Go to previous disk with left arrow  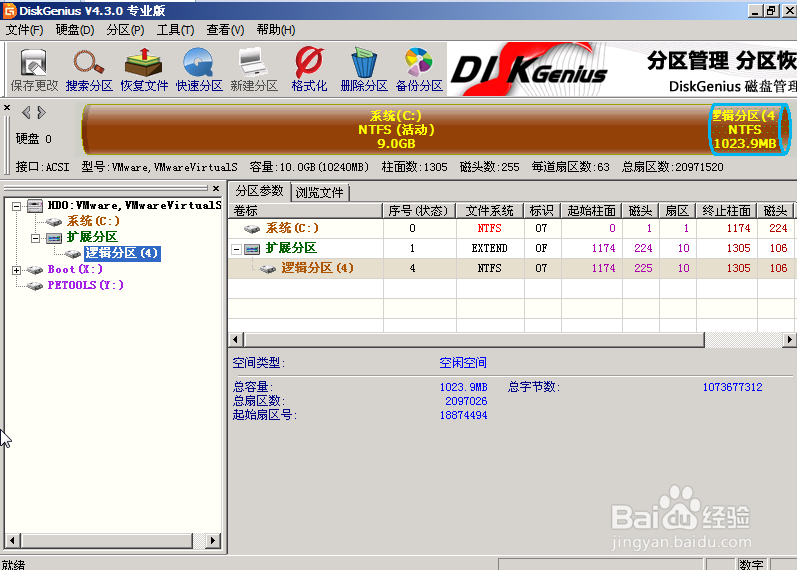click(26, 112)
